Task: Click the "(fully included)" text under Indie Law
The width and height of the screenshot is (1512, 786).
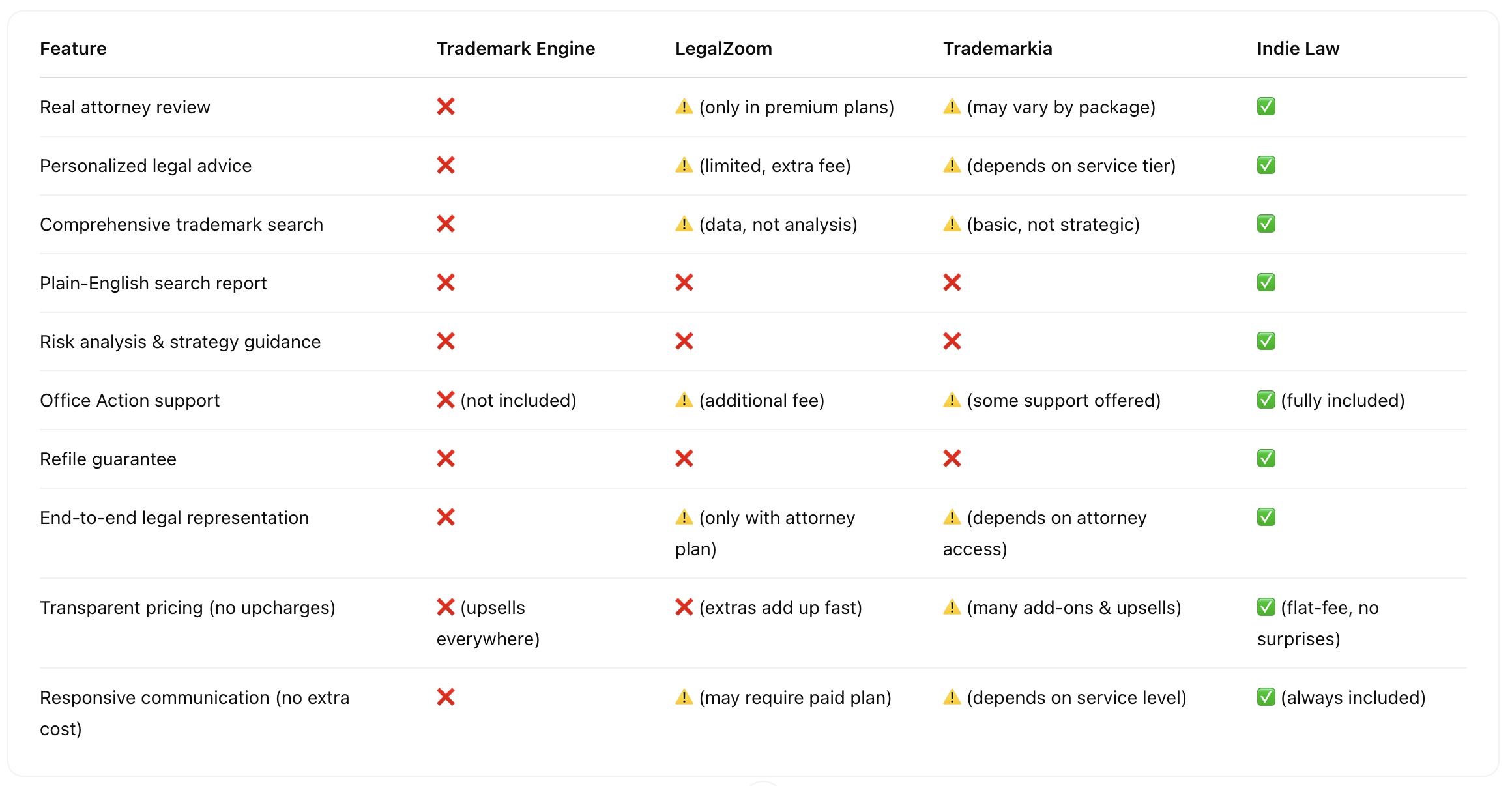Action: [x=1343, y=400]
